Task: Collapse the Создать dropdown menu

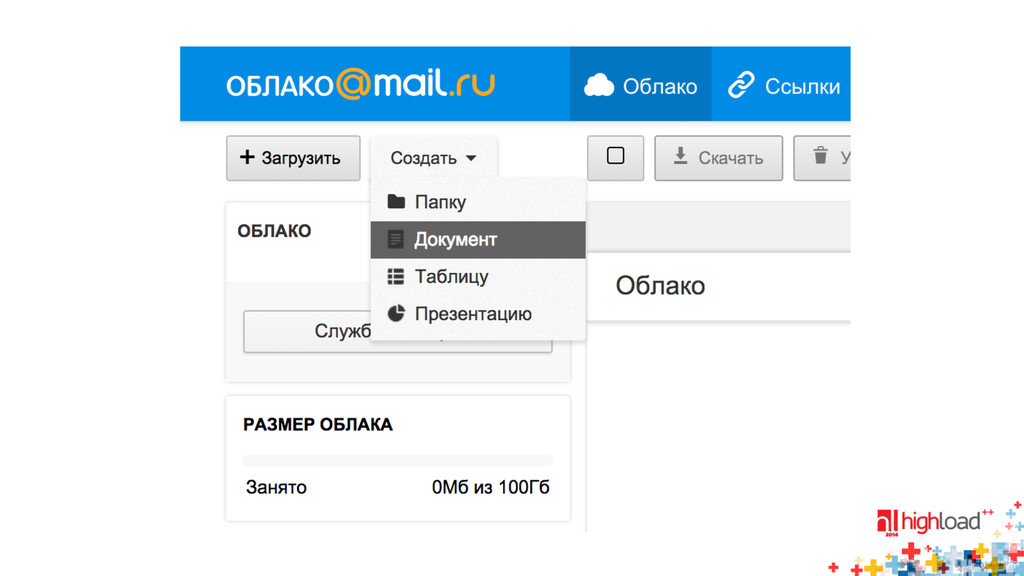Action: click(434, 158)
